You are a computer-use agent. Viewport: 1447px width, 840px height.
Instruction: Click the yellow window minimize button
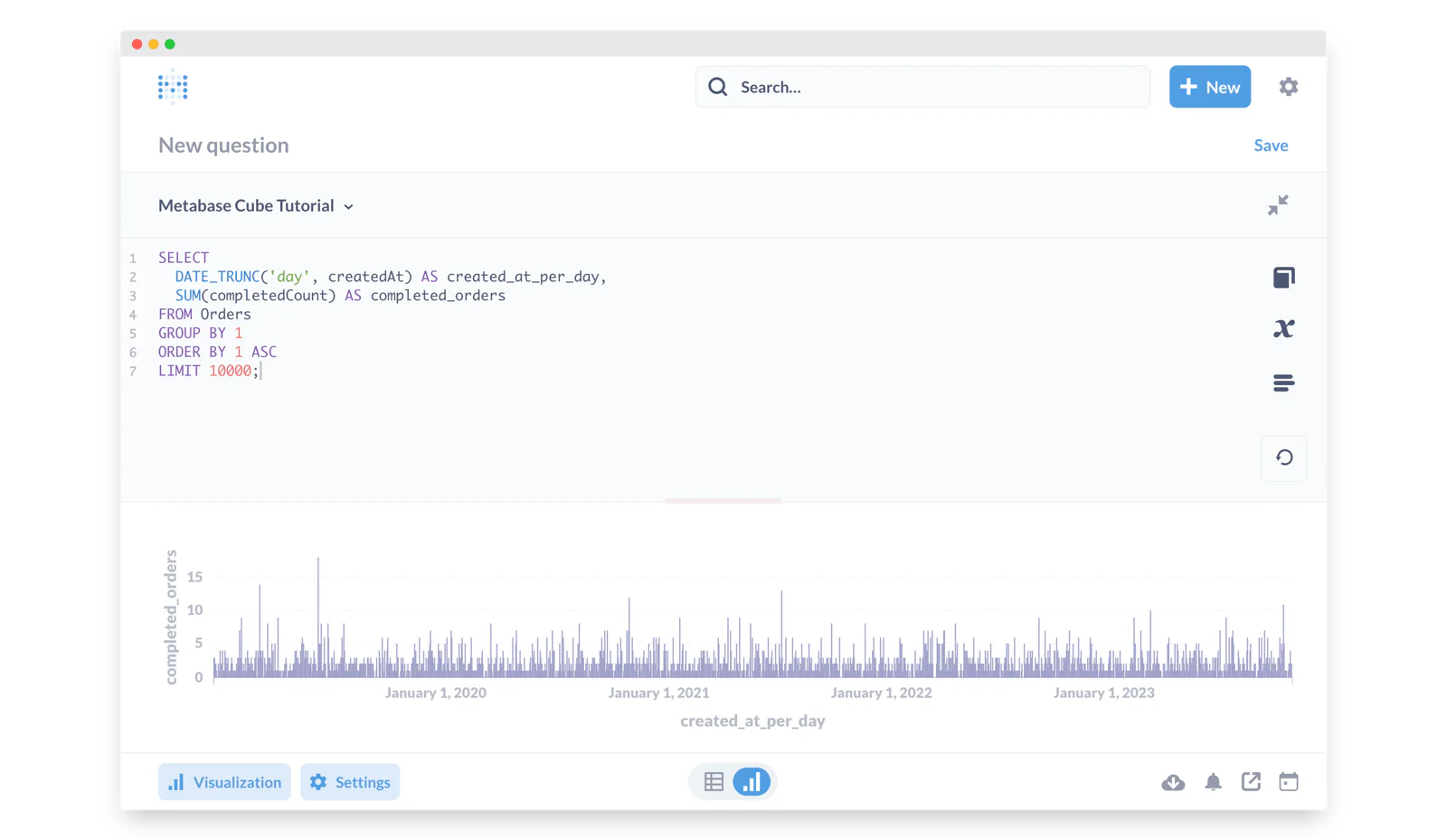pos(154,44)
